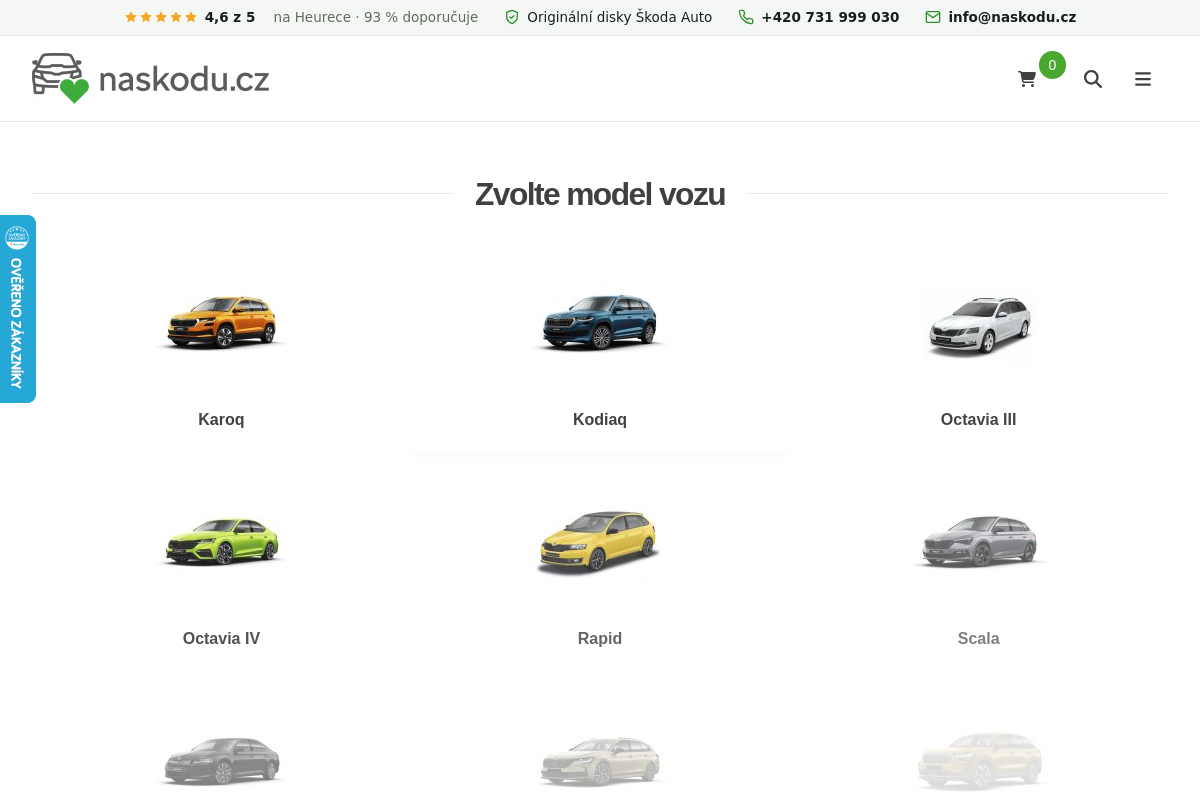Open the hamburger menu icon

[1143, 79]
